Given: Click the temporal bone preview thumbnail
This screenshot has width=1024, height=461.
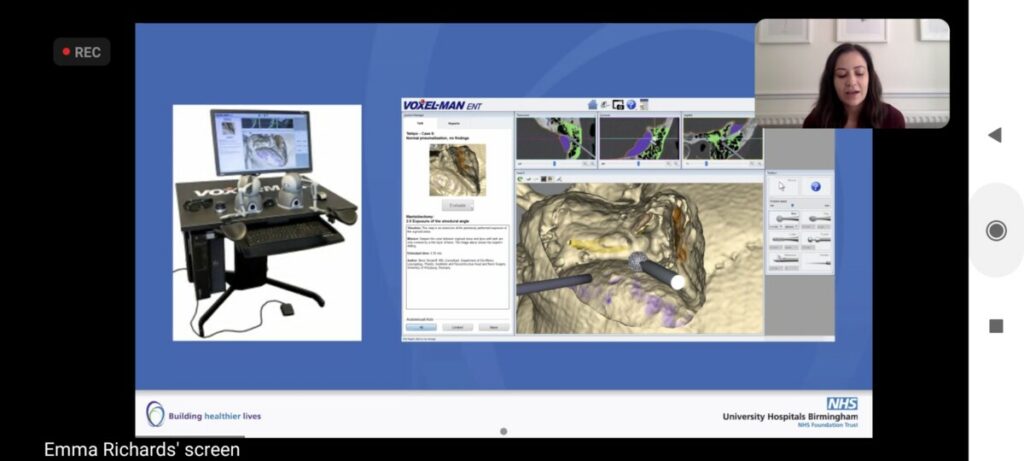Looking at the screenshot, I should [457, 169].
